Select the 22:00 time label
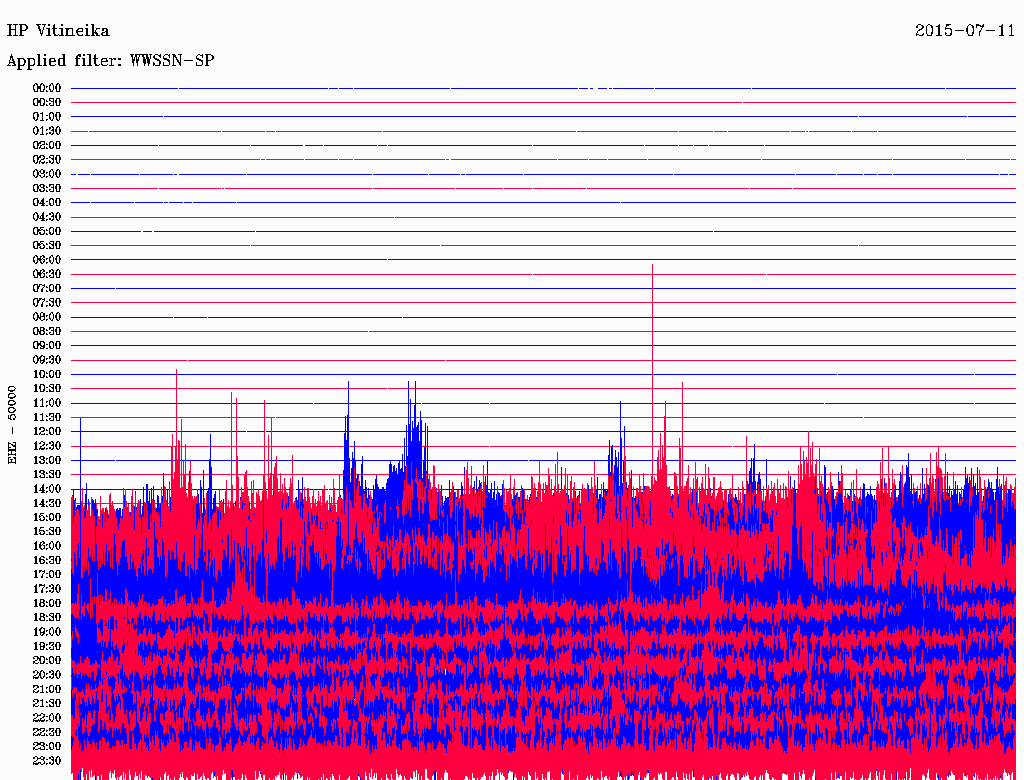 pos(47,717)
